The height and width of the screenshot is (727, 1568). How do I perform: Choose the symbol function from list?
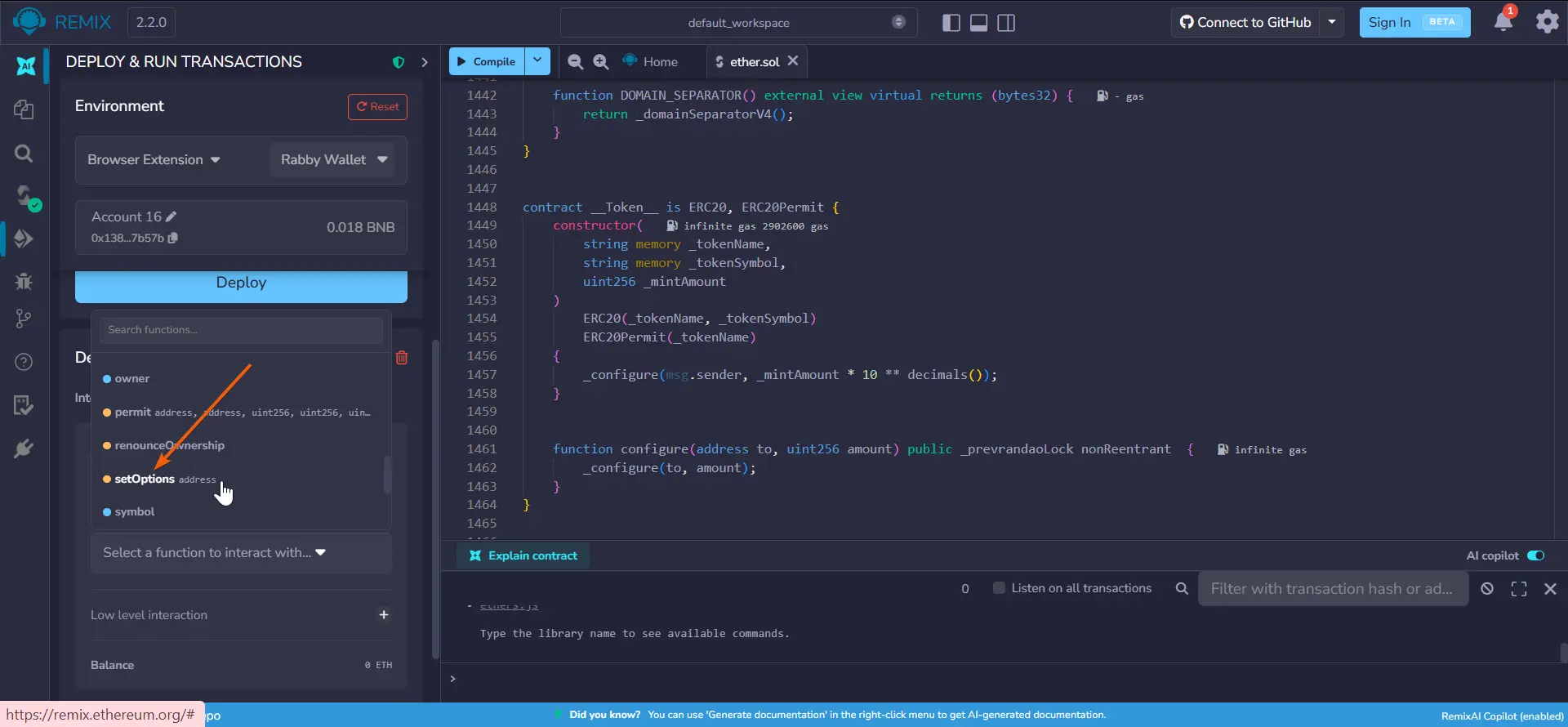(242, 512)
